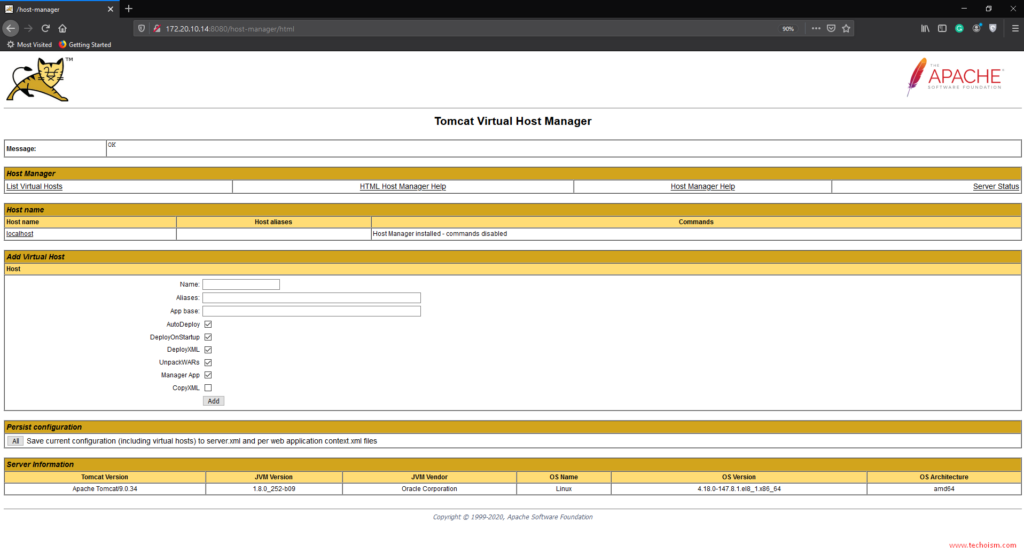Minimize the Firefox window
Image resolution: width=1024 pixels, height=554 pixels.
coord(963,9)
